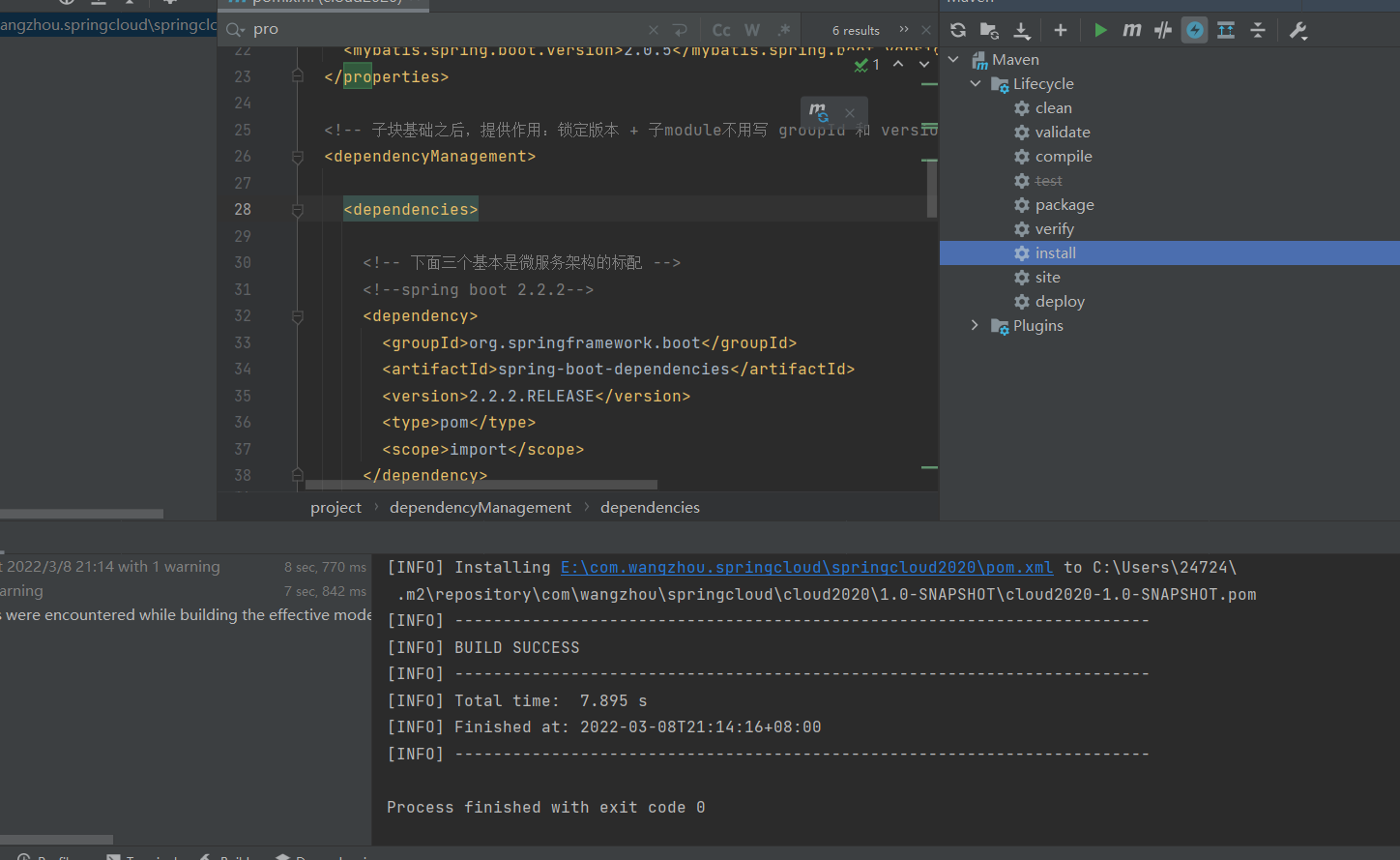Click the run tree horizontal scrollbar

(x=56, y=839)
